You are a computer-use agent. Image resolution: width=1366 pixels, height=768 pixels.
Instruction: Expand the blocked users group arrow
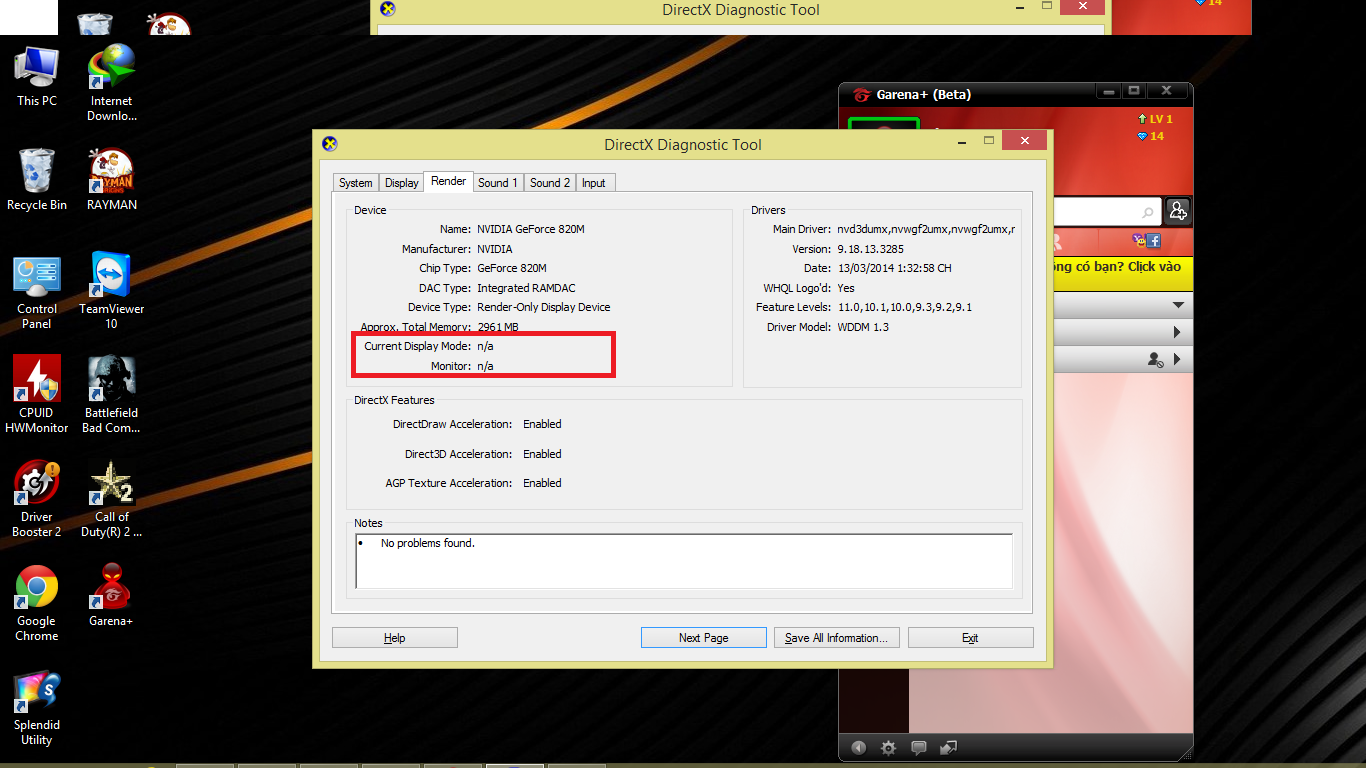tap(1178, 359)
